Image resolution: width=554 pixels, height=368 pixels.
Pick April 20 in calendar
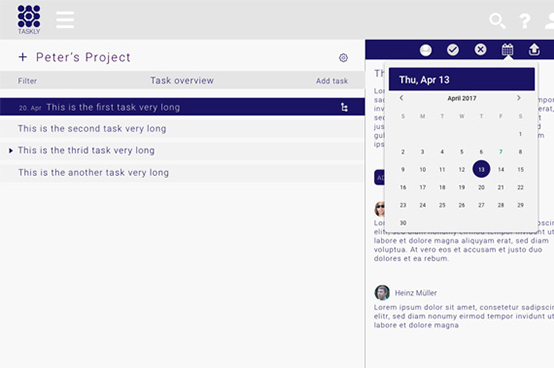[481, 187]
